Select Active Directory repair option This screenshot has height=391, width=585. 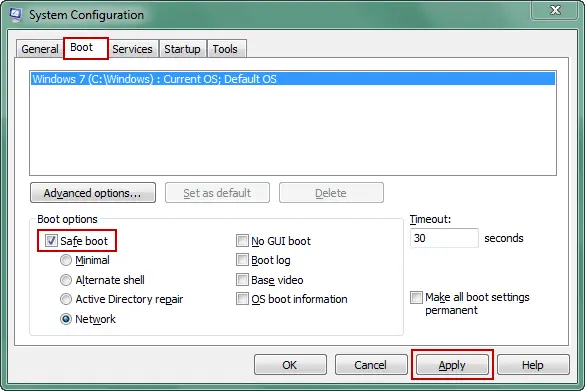66,299
